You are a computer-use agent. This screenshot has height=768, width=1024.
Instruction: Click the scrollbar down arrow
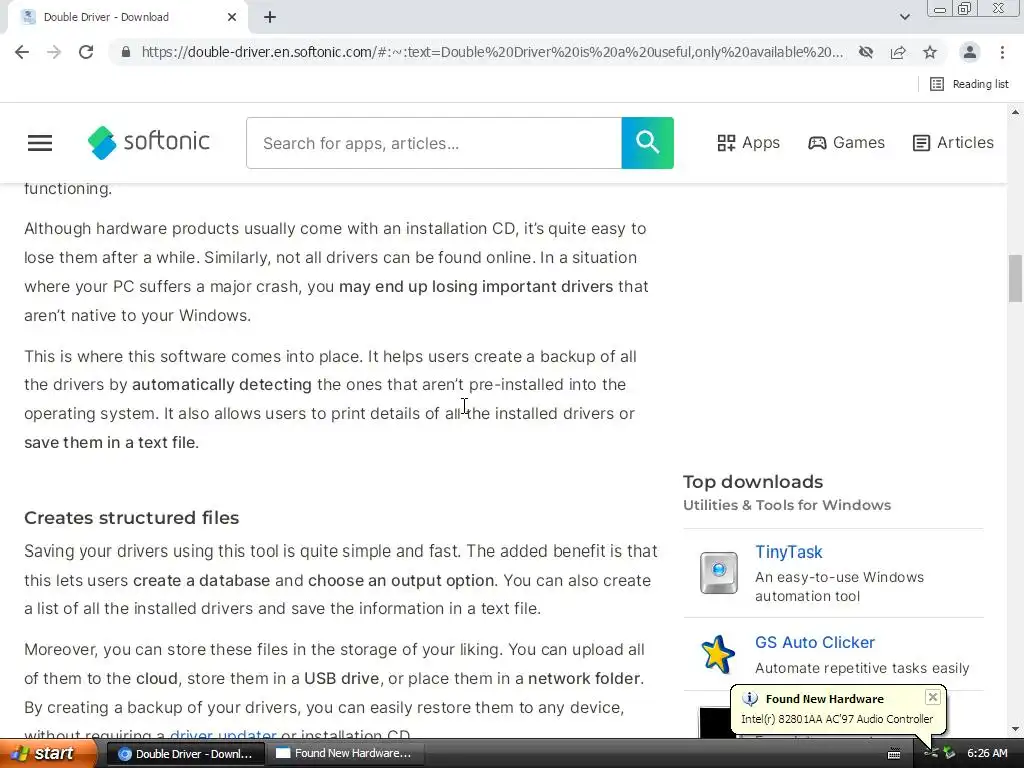tap(1015, 729)
